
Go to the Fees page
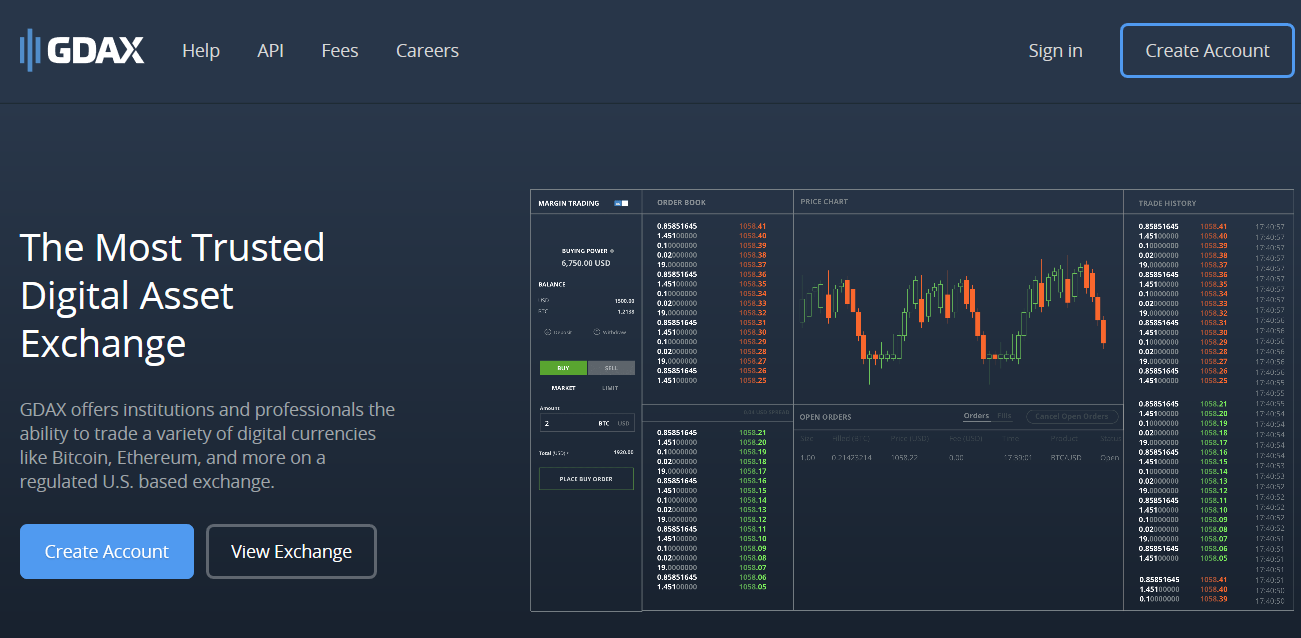(340, 51)
